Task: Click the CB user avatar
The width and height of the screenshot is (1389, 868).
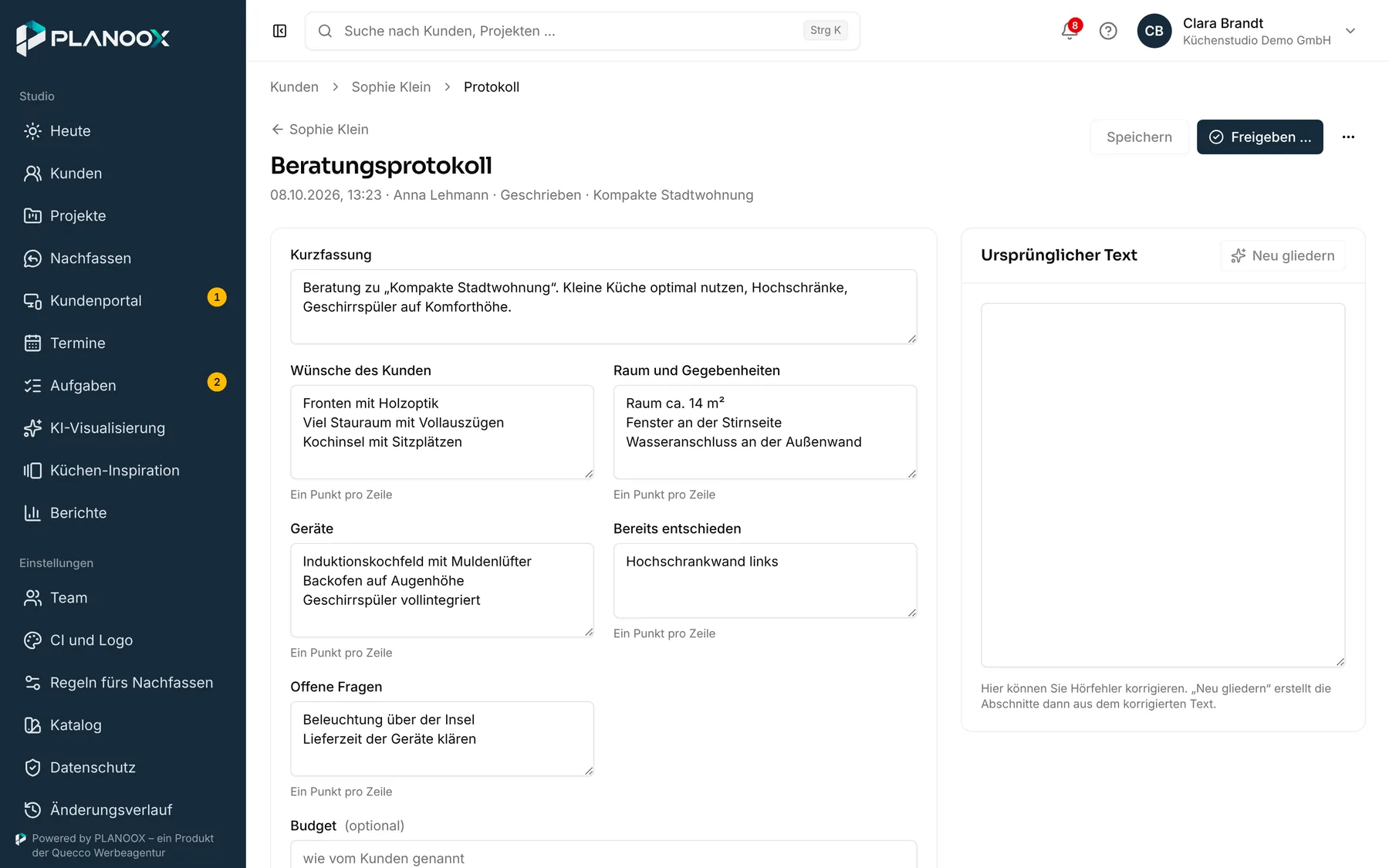Action: (x=1154, y=31)
